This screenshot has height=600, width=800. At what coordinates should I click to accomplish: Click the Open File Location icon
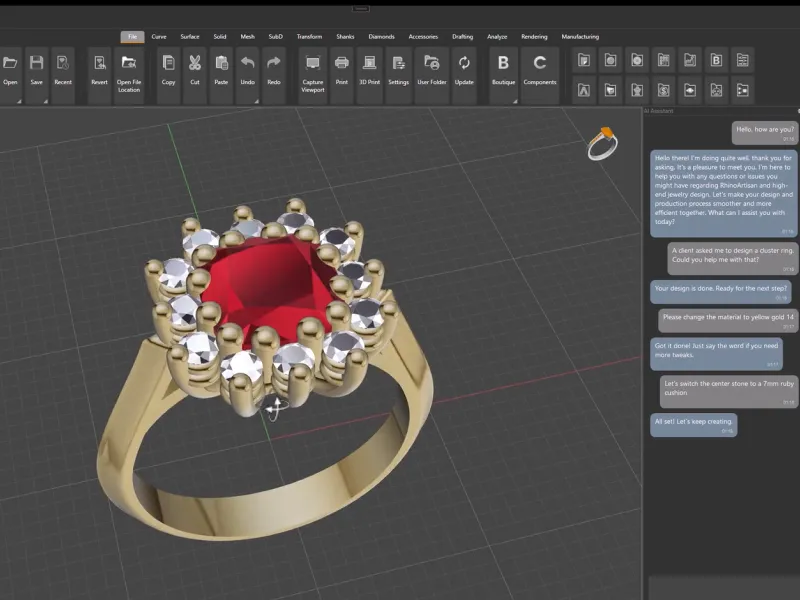click(129, 63)
